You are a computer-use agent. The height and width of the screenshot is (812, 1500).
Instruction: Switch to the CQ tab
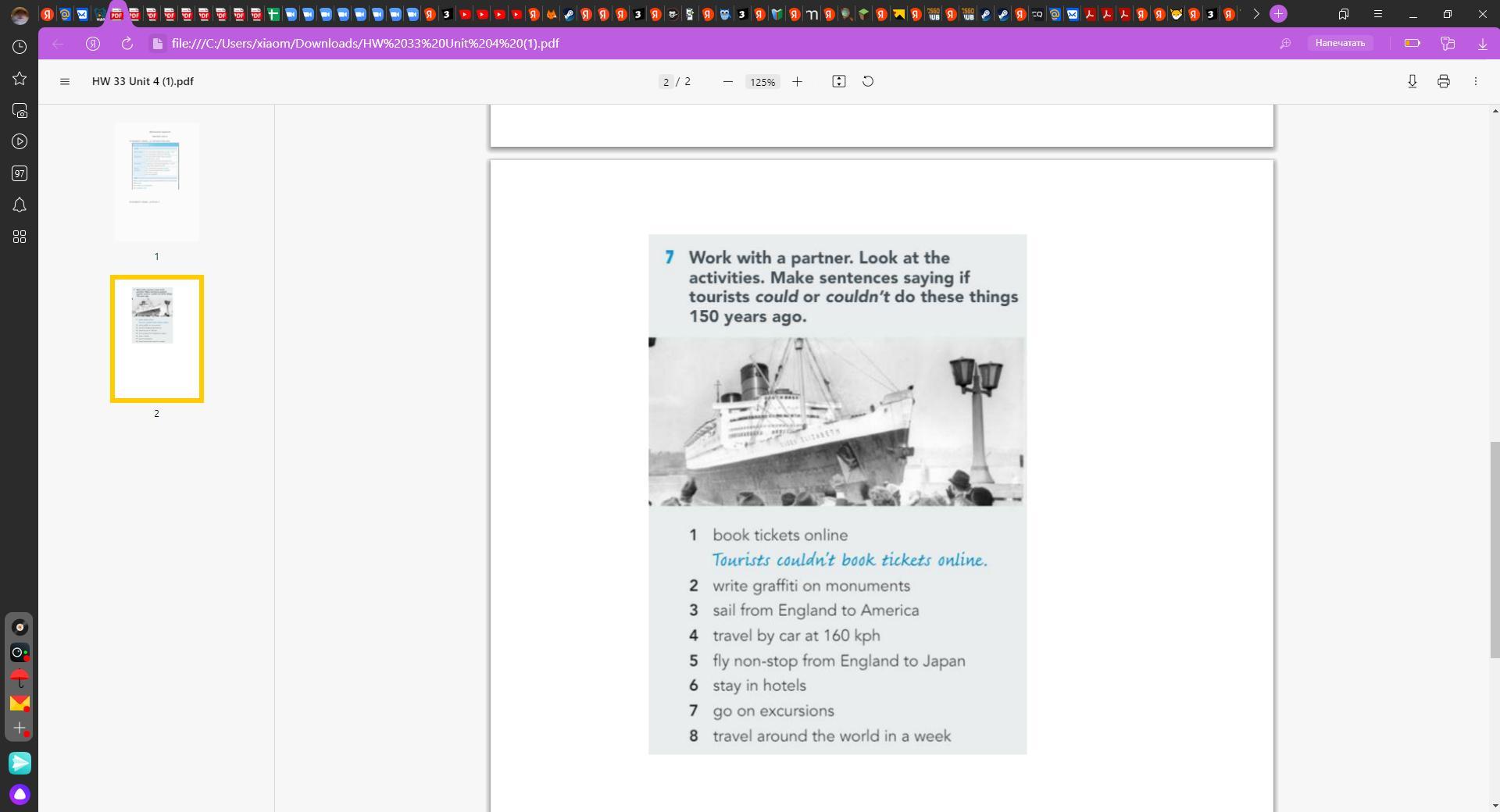pos(1037,14)
